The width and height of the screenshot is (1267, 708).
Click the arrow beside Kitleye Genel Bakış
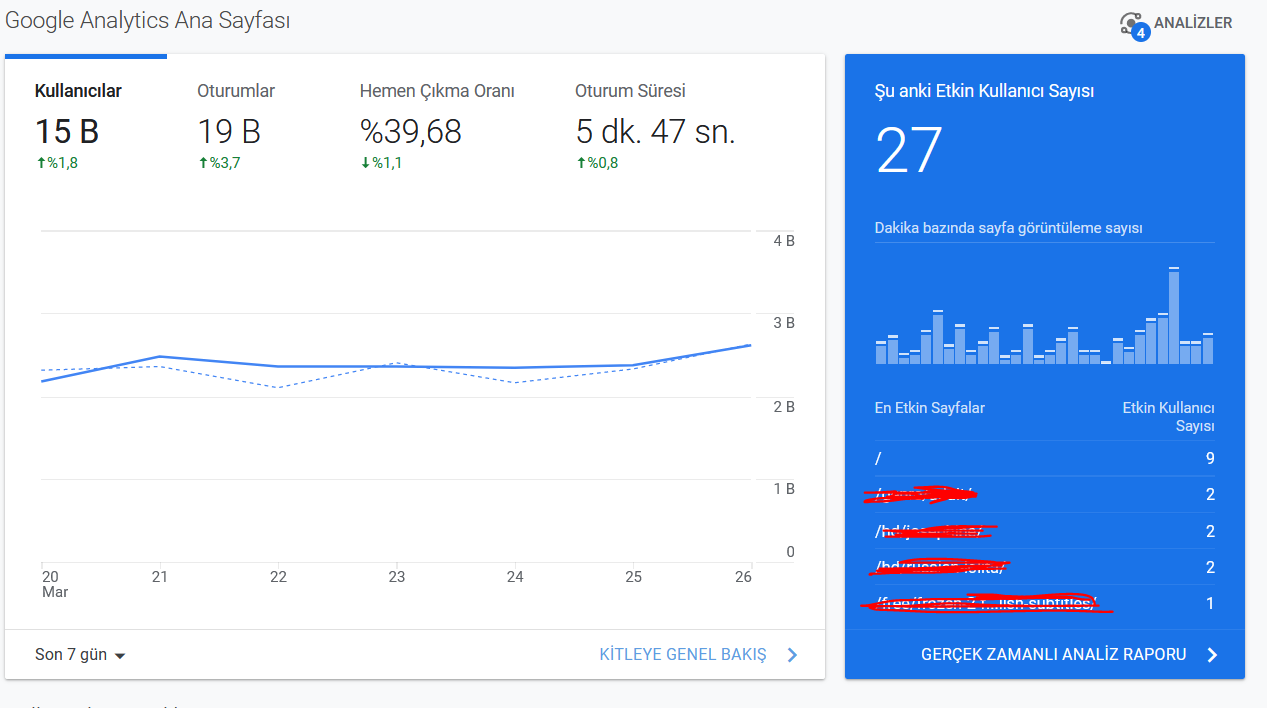tap(792, 655)
